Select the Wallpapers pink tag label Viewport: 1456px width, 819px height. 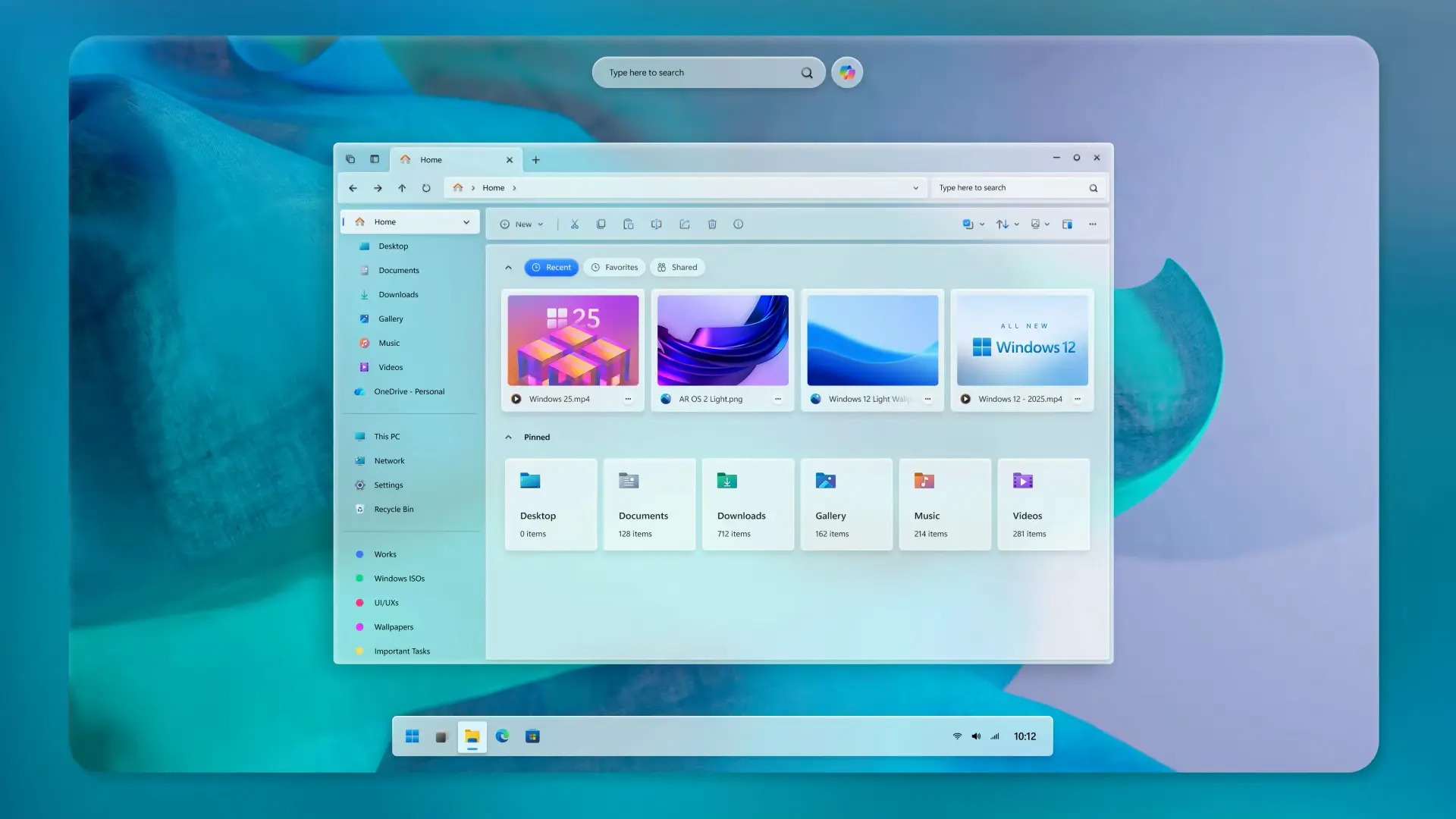click(393, 626)
